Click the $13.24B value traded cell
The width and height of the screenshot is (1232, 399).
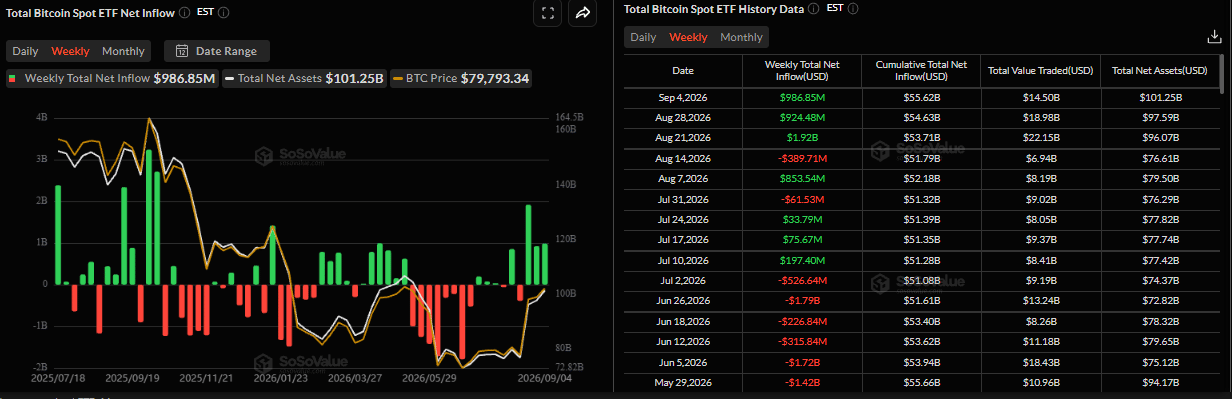pyautogui.click(x=1040, y=300)
